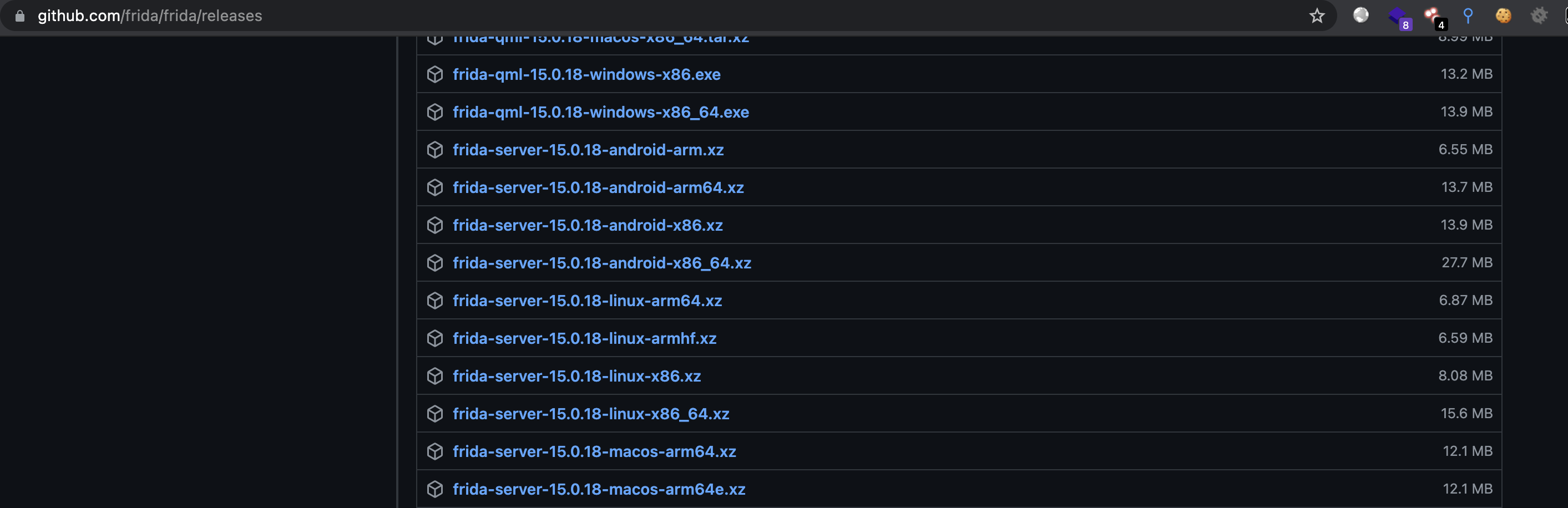Click the lock icon beside github.com URL
Screen dimensions: 1568x508
(x=19, y=16)
